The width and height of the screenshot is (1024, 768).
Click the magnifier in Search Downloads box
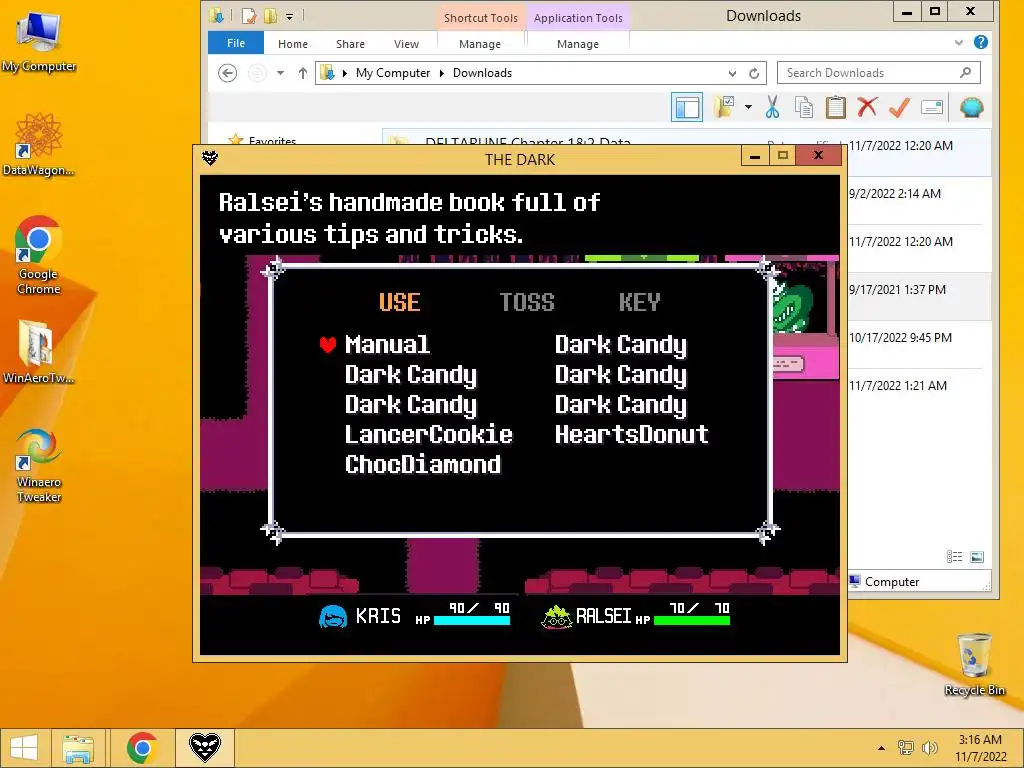[966, 72]
